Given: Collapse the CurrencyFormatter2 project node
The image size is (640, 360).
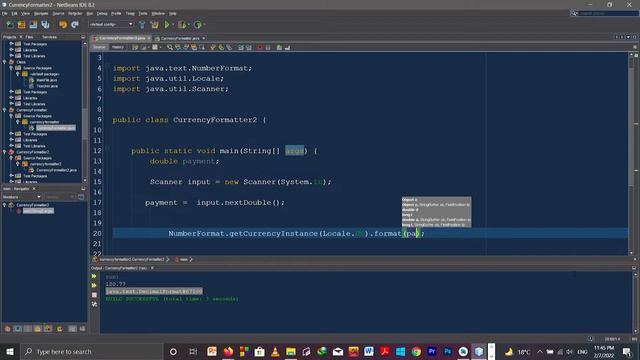Looking at the screenshot, I should click(x=4, y=152).
